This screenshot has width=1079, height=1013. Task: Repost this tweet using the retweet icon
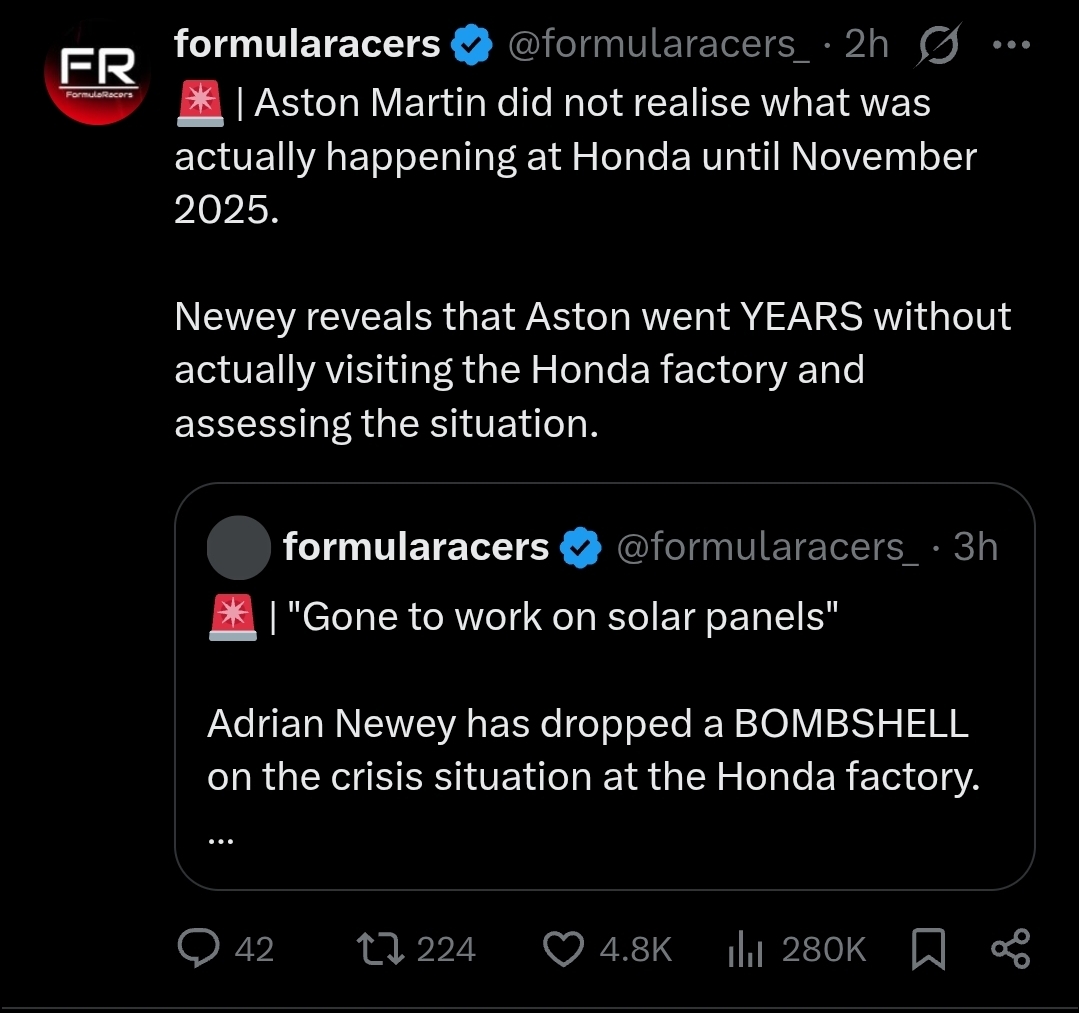click(x=380, y=948)
